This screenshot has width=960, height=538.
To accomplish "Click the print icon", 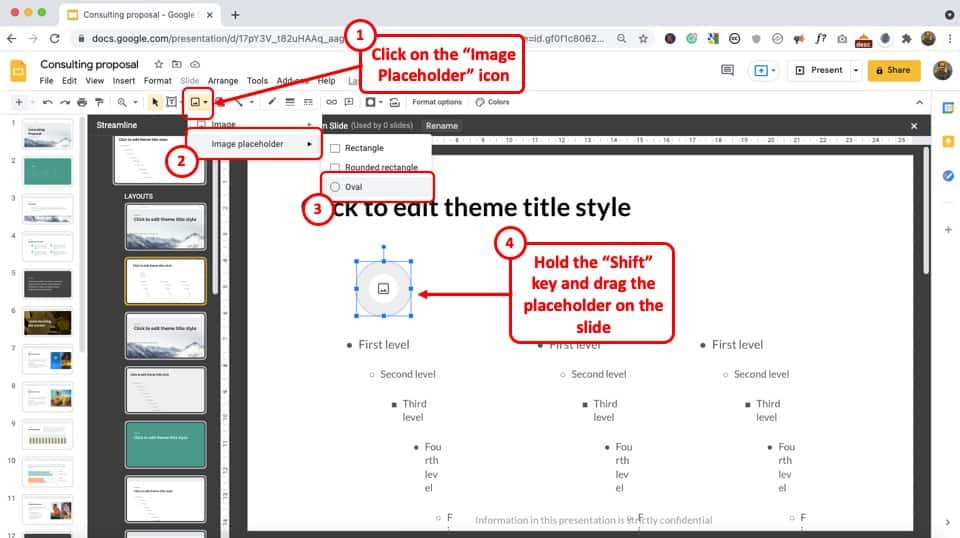I will [x=82, y=102].
